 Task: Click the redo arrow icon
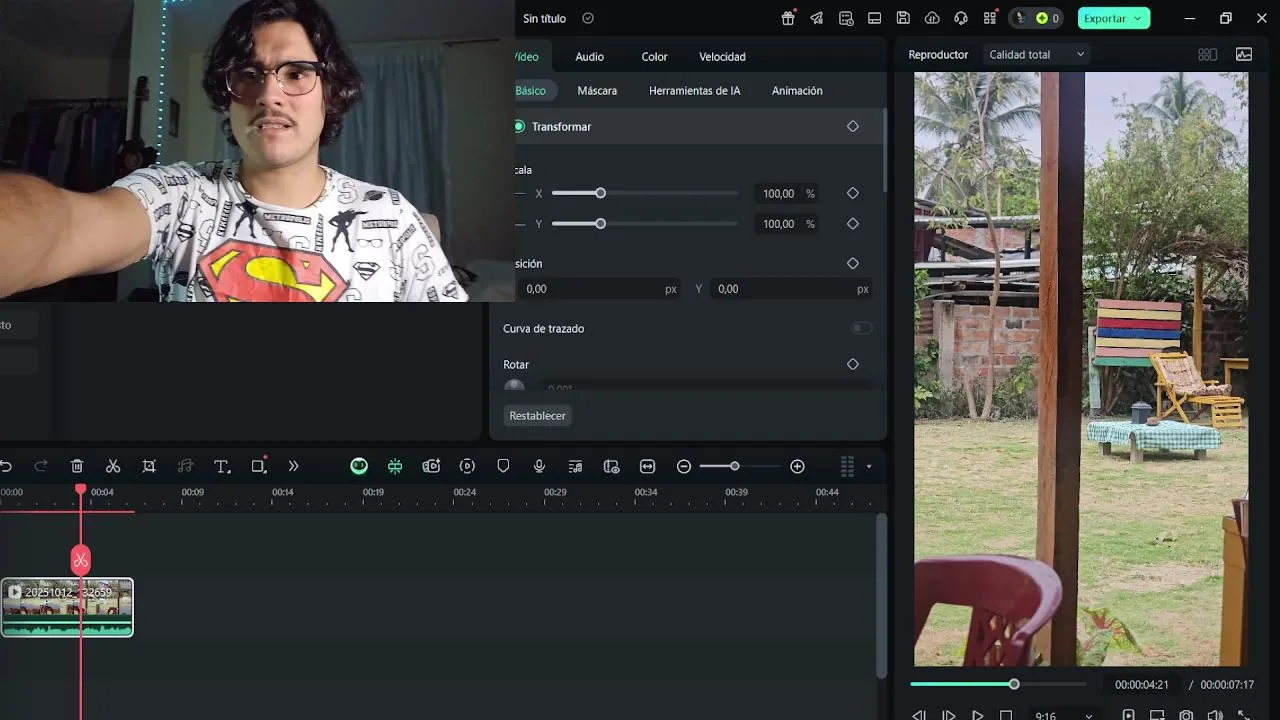(41, 466)
